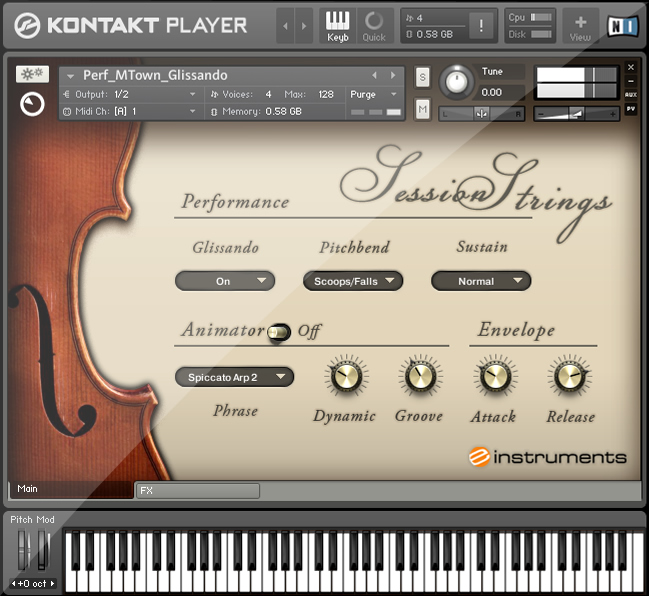This screenshot has height=596, width=649.
Task: Open the Glissando On dropdown
Action: [225, 281]
